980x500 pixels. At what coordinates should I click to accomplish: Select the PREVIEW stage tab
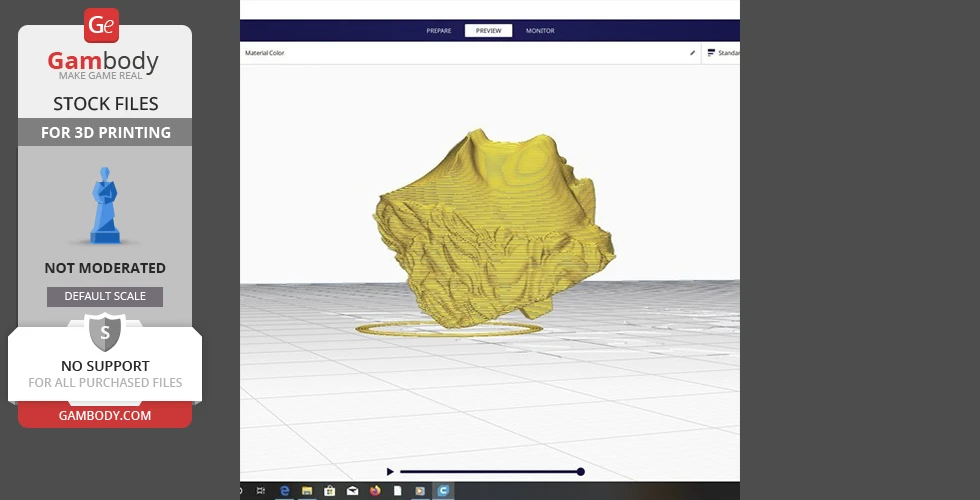point(488,31)
